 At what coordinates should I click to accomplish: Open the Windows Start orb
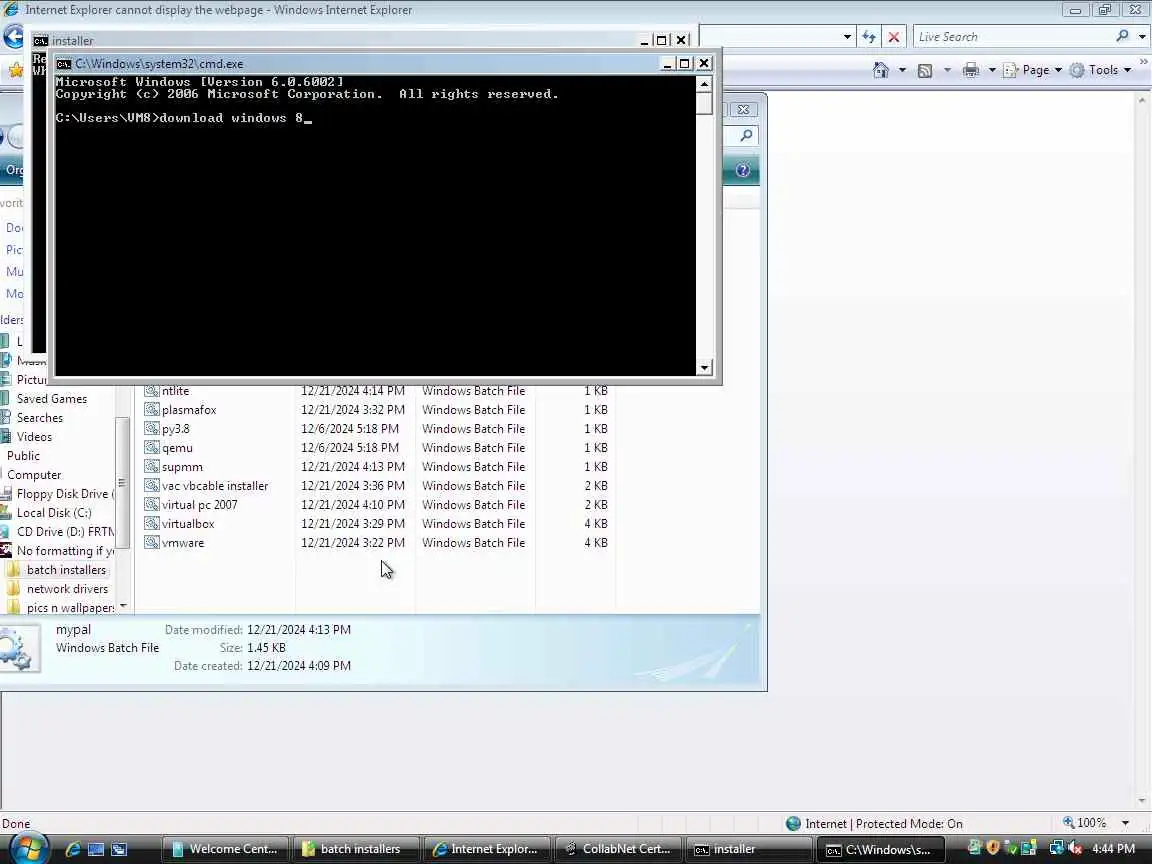(28, 848)
